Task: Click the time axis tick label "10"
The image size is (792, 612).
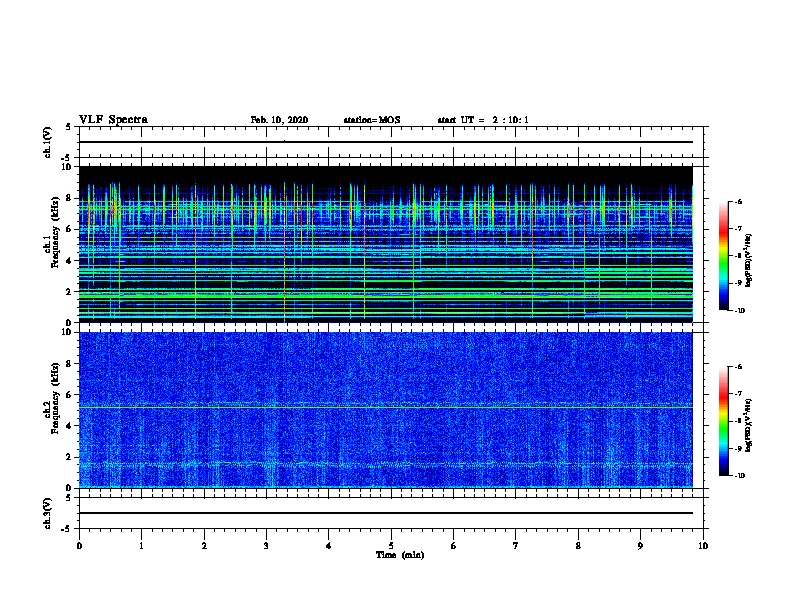Action: pos(703,546)
